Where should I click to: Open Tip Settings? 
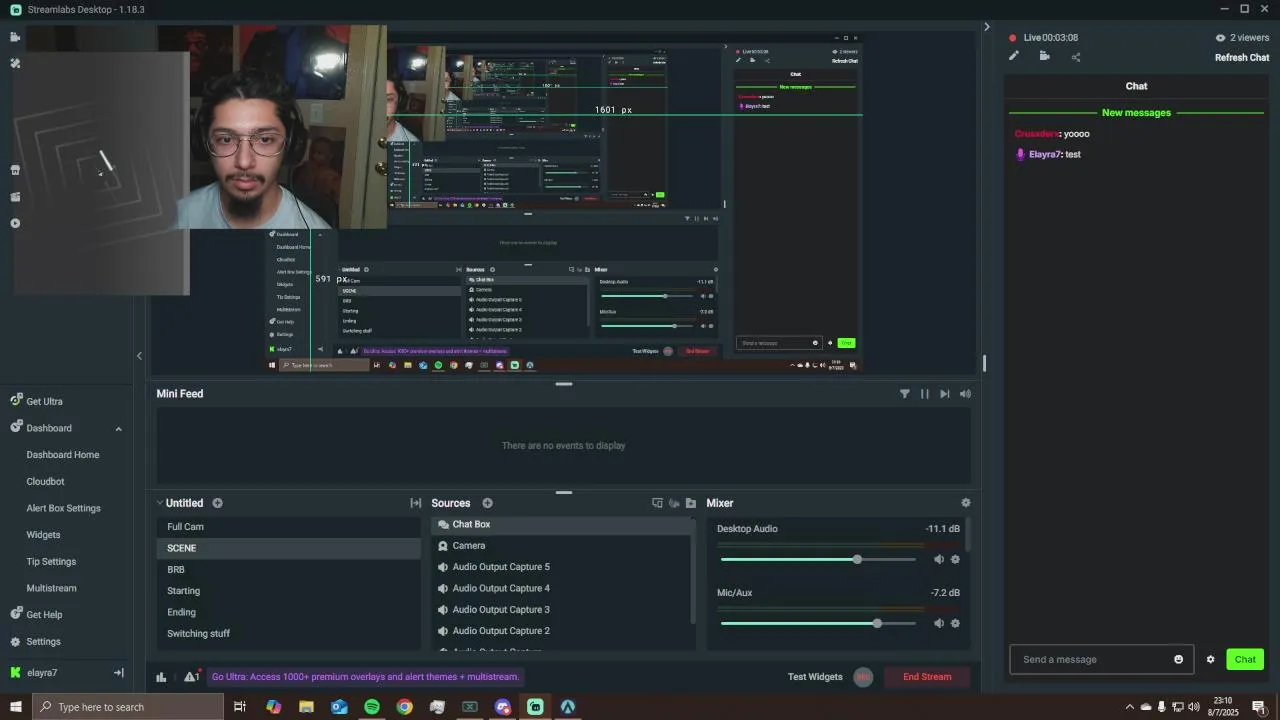[51, 562]
